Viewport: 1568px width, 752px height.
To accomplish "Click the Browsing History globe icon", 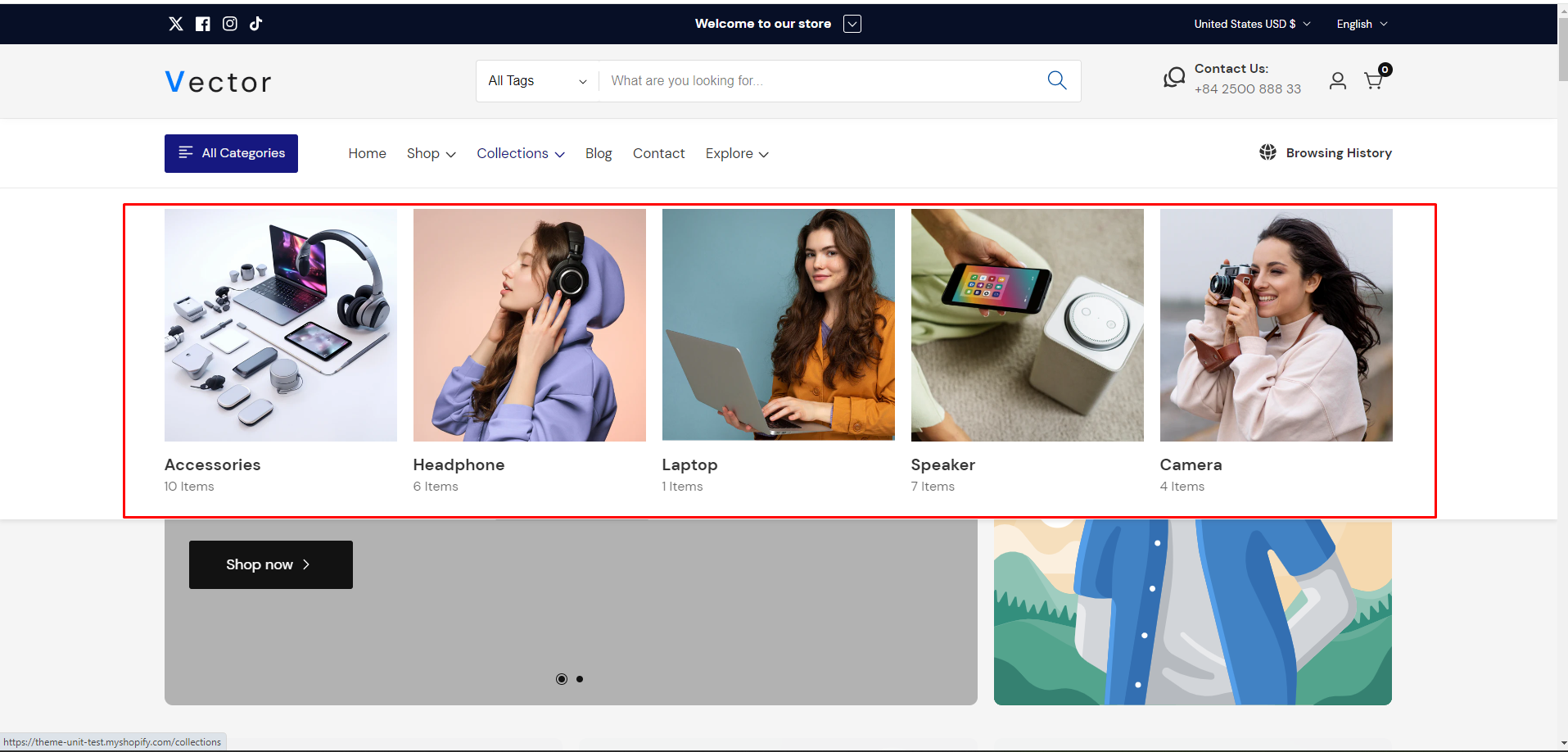I will 1268,152.
